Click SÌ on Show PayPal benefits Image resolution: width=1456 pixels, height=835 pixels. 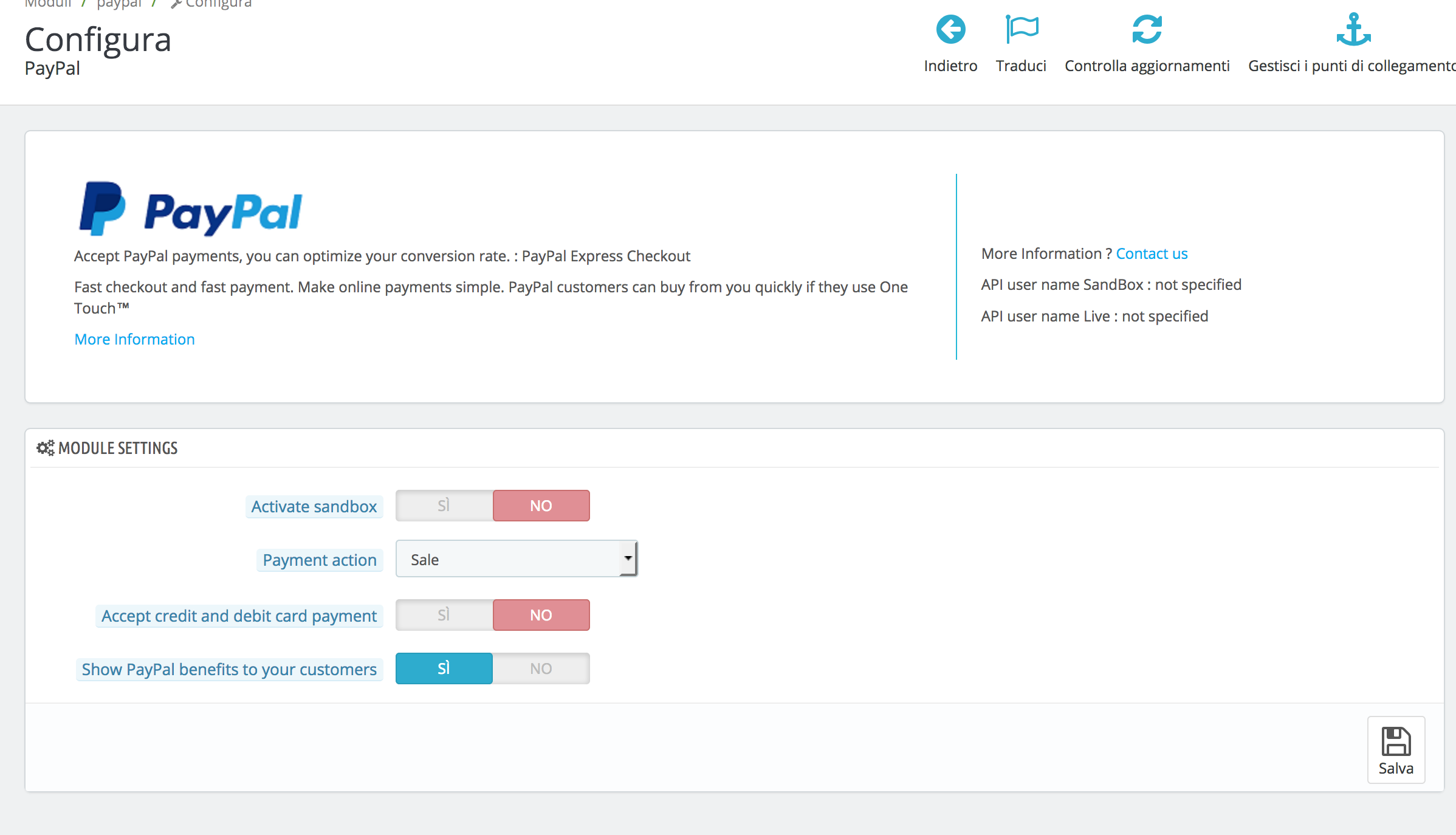pos(444,668)
